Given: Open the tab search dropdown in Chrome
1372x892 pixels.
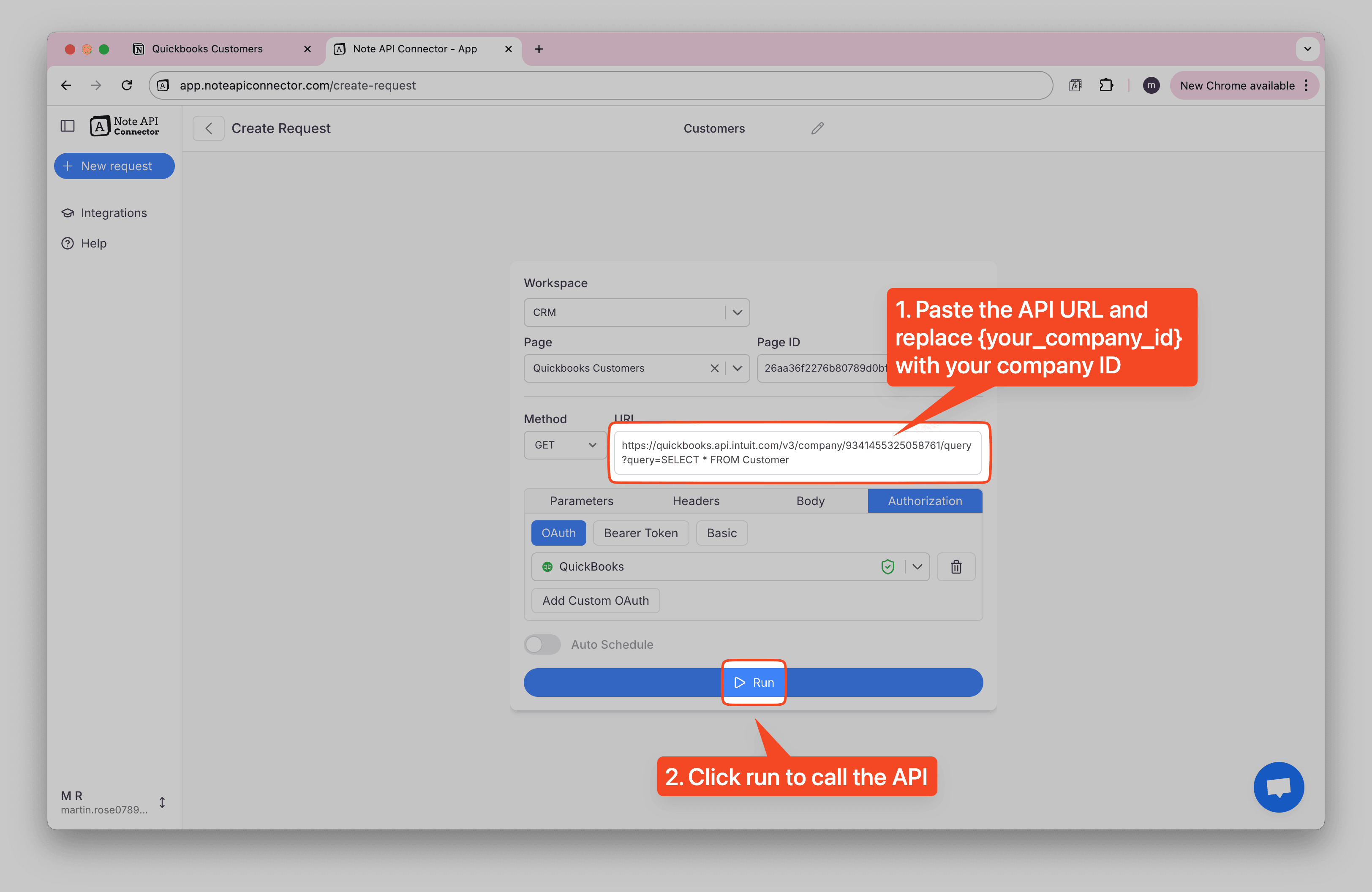Looking at the screenshot, I should click(x=1307, y=49).
